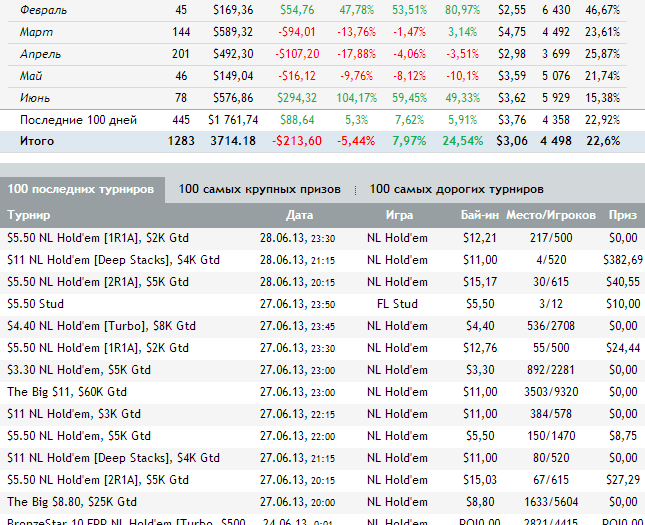The image size is (645, 525).
Task: Click the "Февраль" month row
Action: [44, 9]
